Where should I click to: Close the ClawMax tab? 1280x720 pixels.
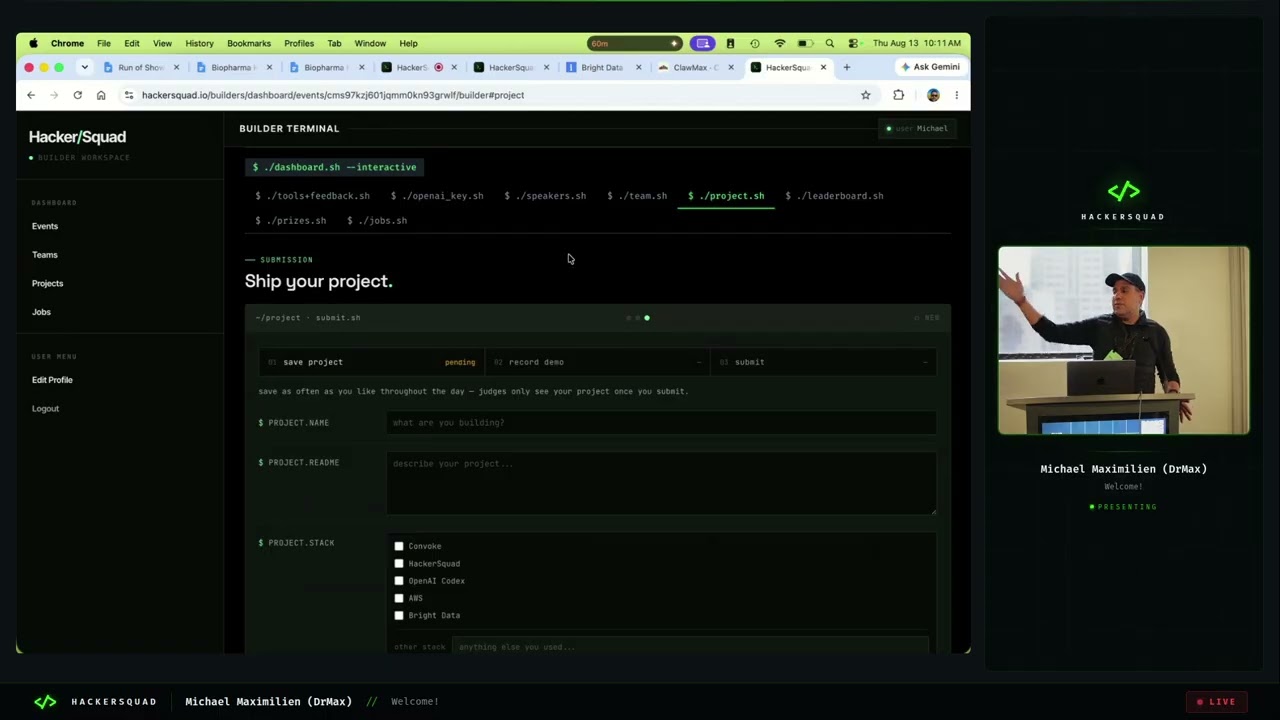point(731,67)
